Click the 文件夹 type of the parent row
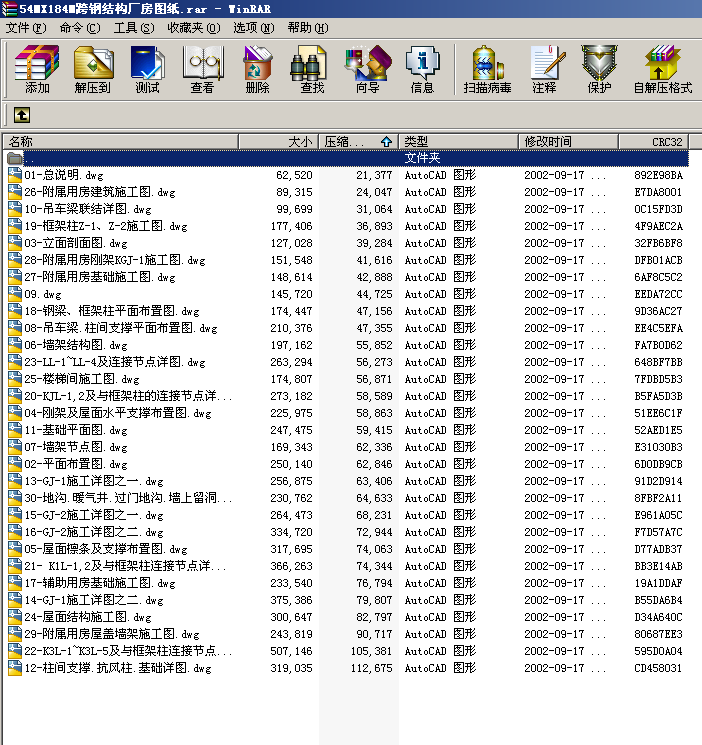Viewport: 702px width, 745px height. pyautogui.click(x=422, y=158)
